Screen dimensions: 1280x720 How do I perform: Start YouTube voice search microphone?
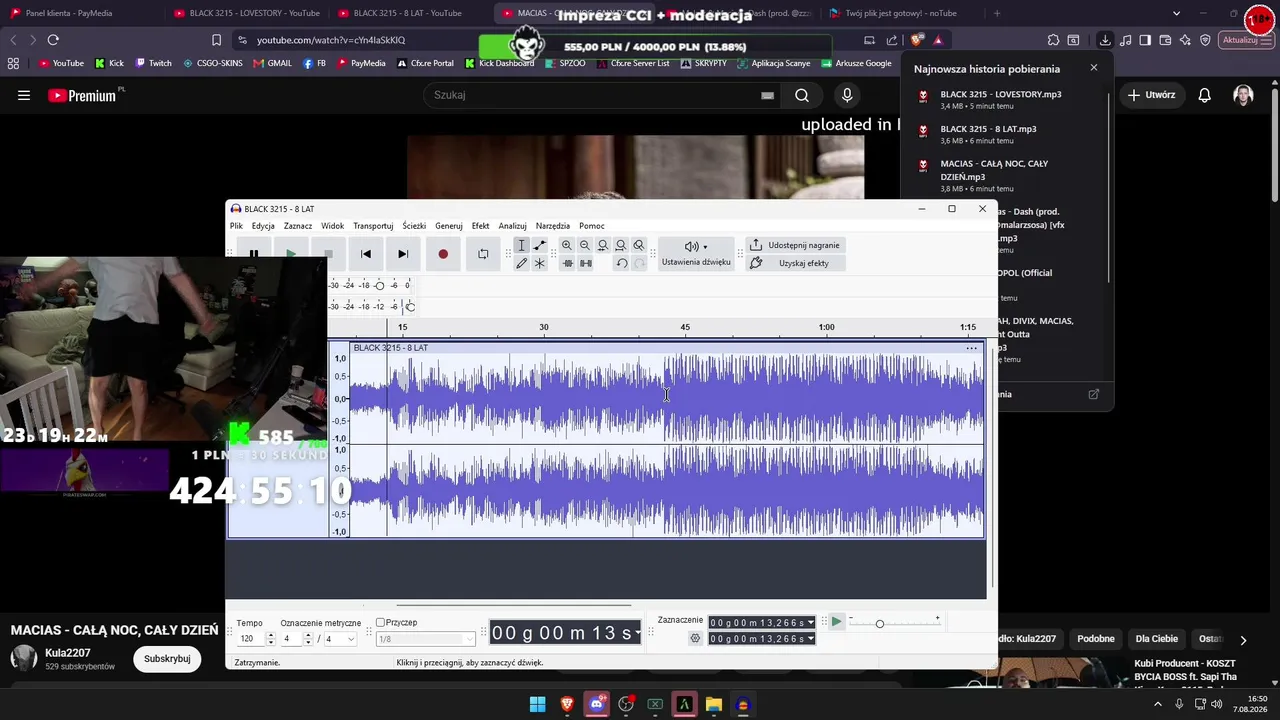tap(847, 95)
